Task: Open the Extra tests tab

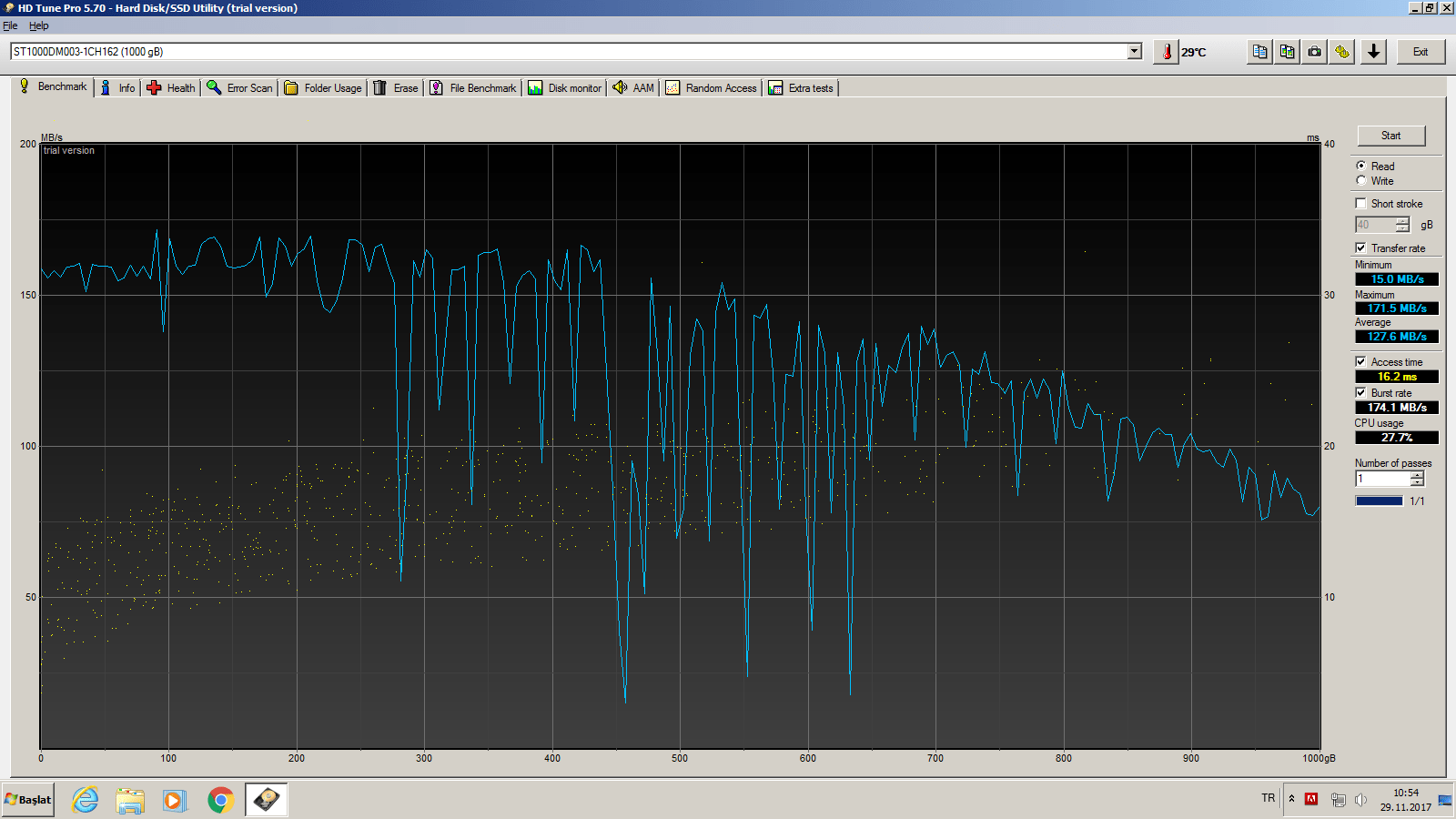Action: coord(801,88)
